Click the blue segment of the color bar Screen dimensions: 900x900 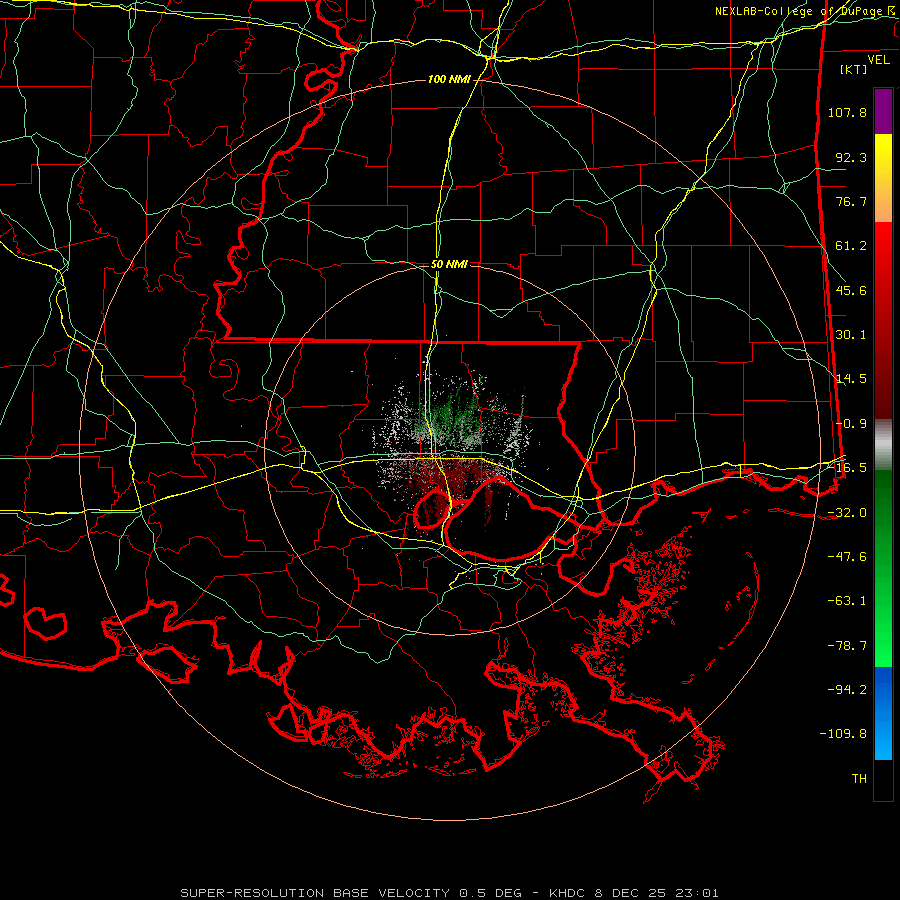(883, 713)
